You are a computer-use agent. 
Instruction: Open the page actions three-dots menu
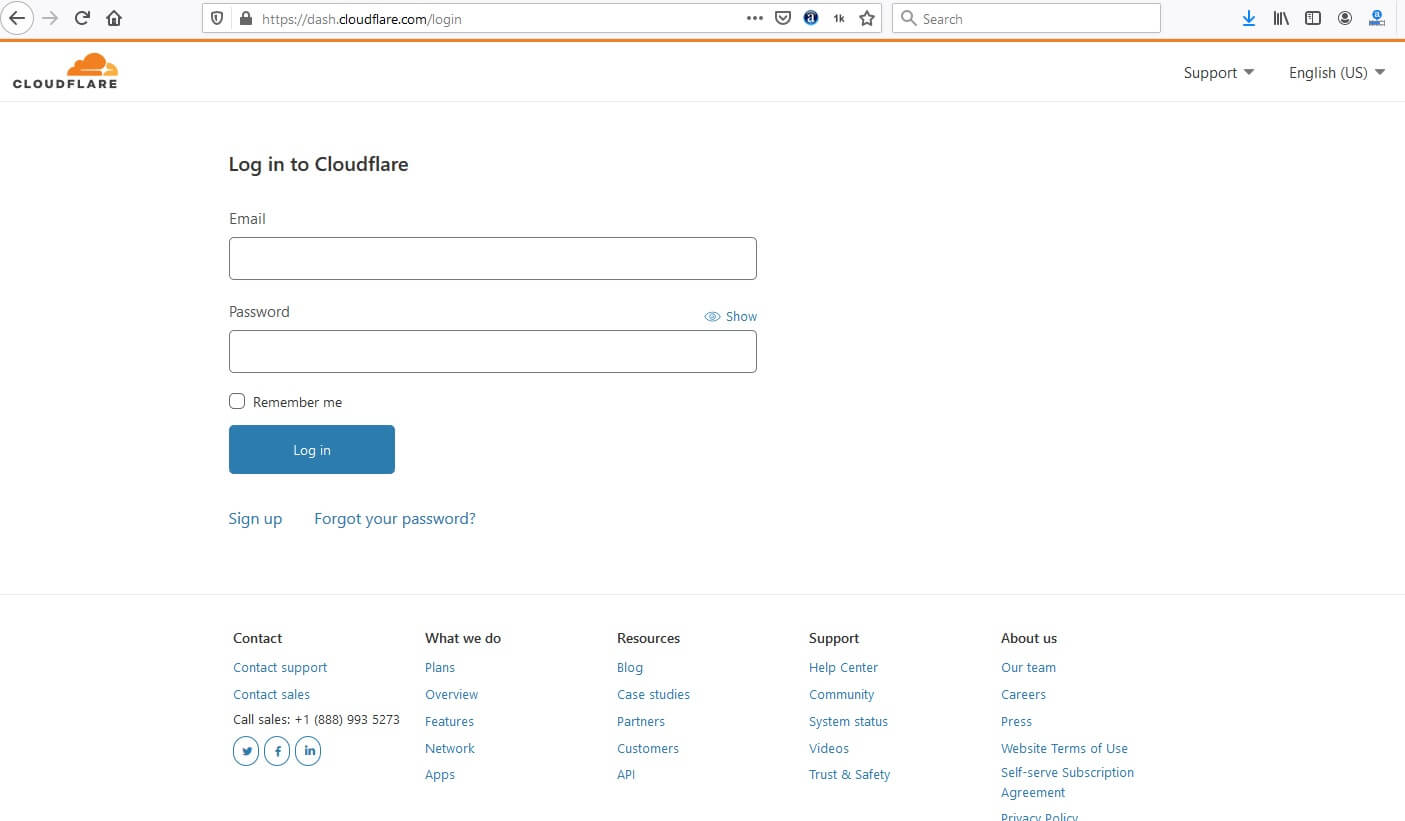pos(755,18)
